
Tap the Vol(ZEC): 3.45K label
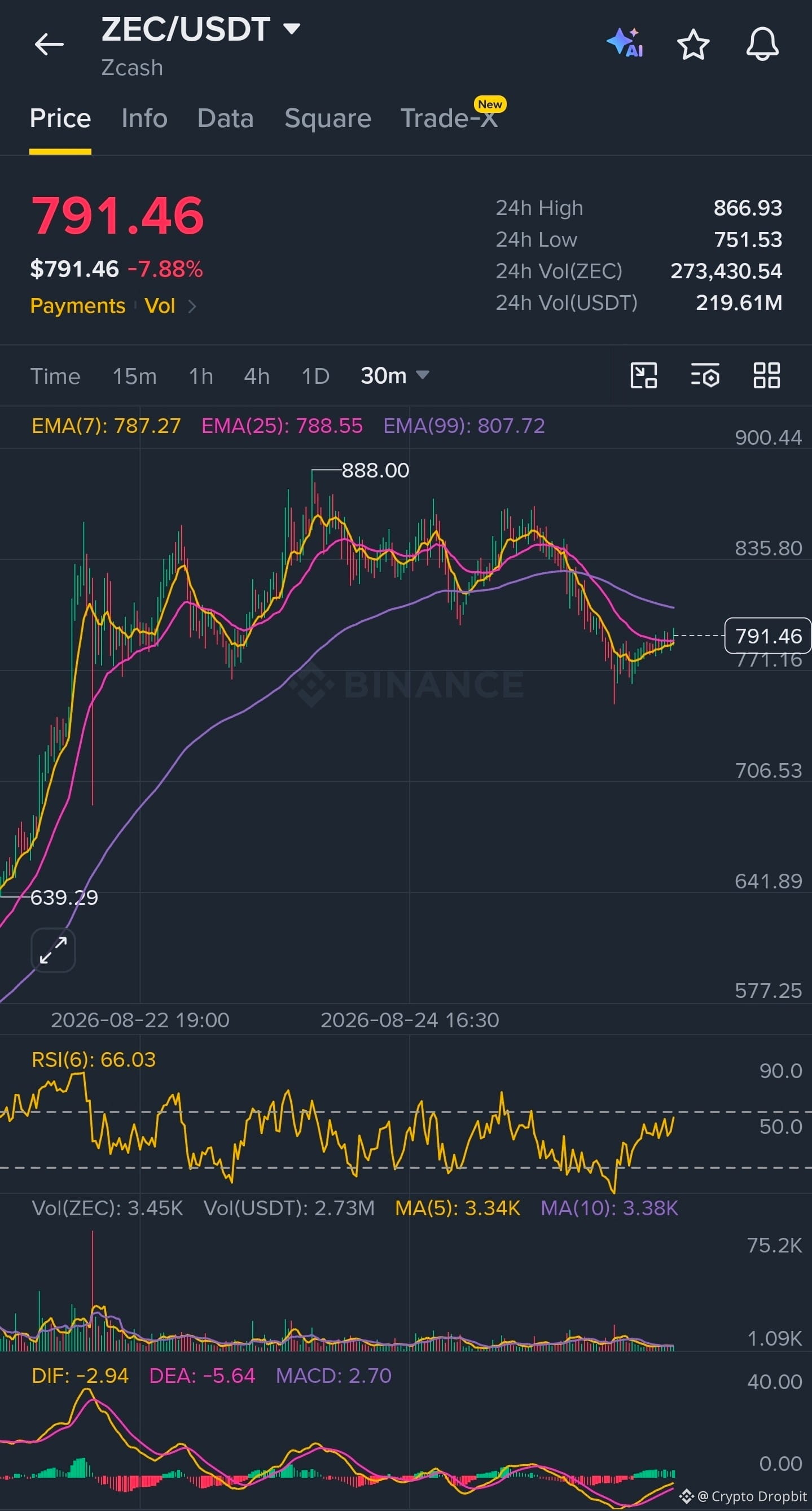(x=107, y=1208)
